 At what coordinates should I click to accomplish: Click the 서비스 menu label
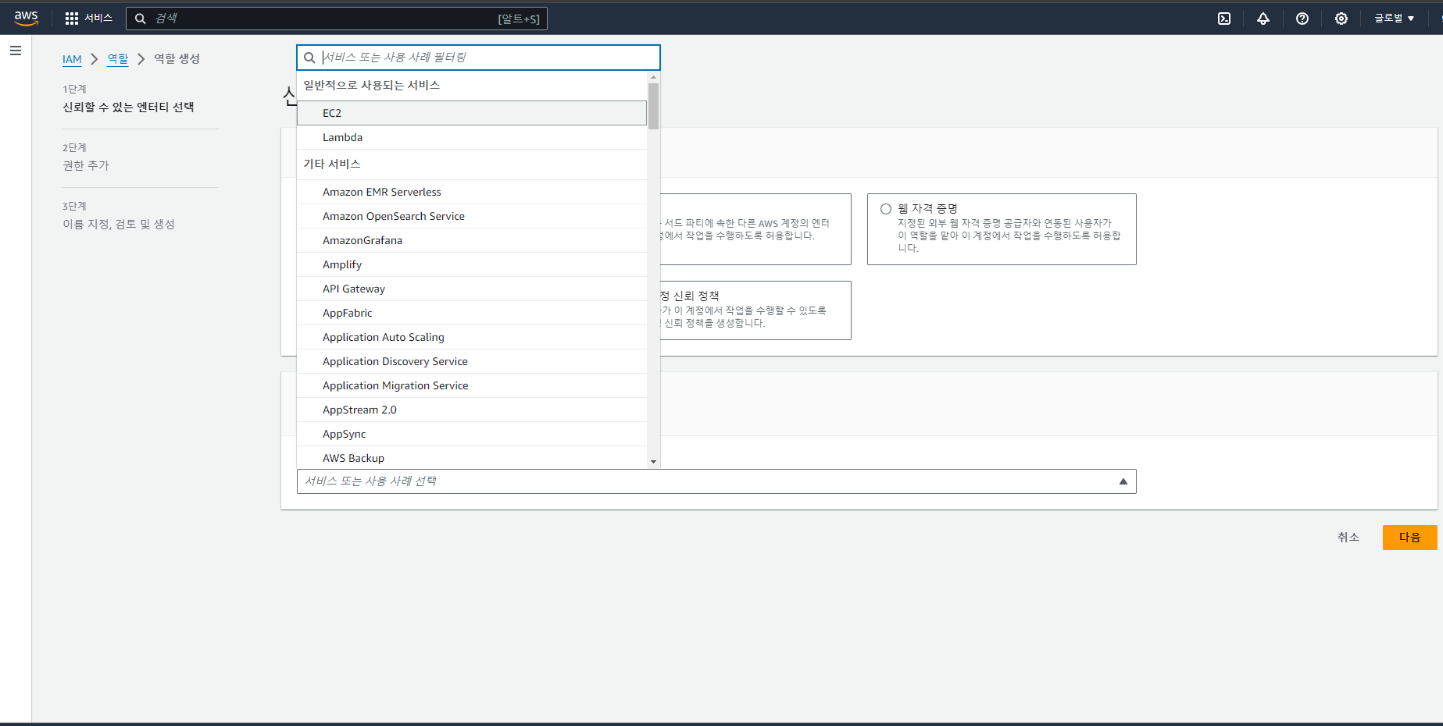point(97,18)
